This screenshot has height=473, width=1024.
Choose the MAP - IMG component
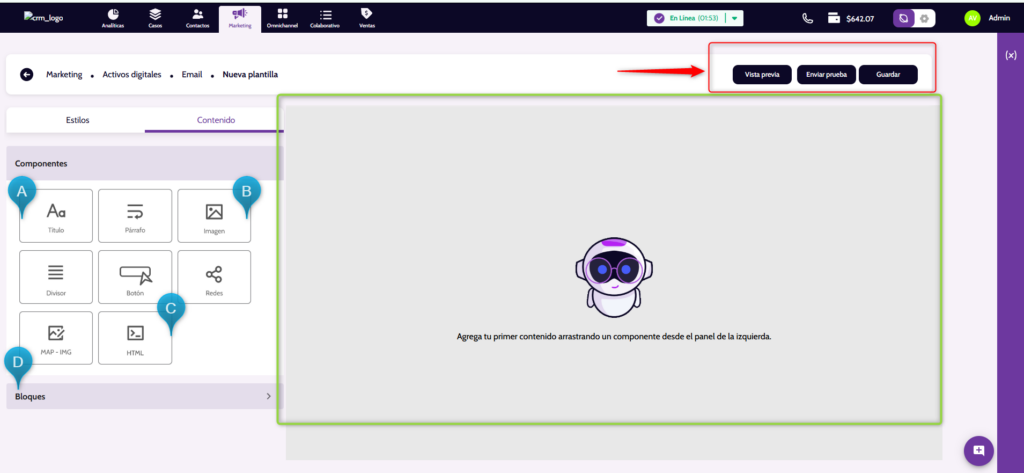[56, 338]
